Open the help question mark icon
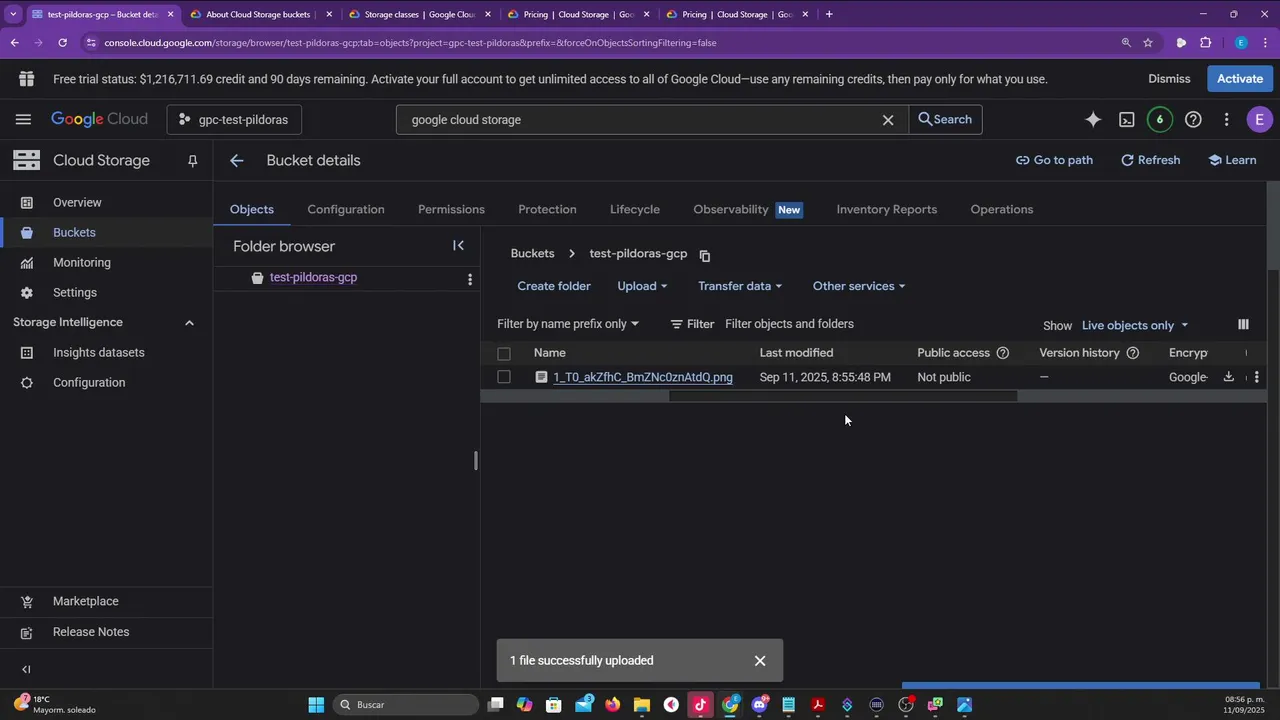Viewport: 1280px width, 720px height. click(x=1193, y=119)
